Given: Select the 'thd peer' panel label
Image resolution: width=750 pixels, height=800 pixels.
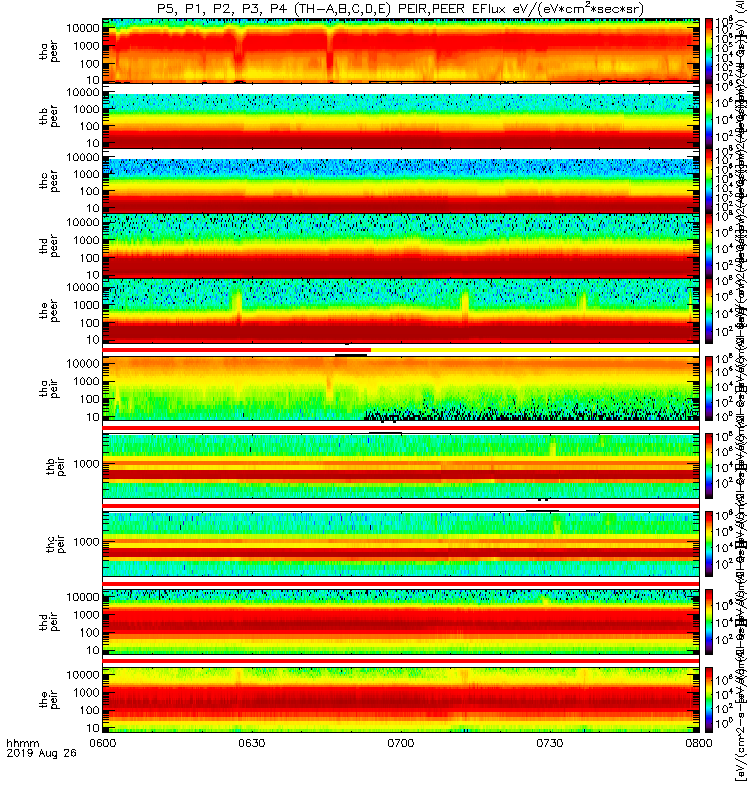Looking at the screenshot, I should pos(49,246).
